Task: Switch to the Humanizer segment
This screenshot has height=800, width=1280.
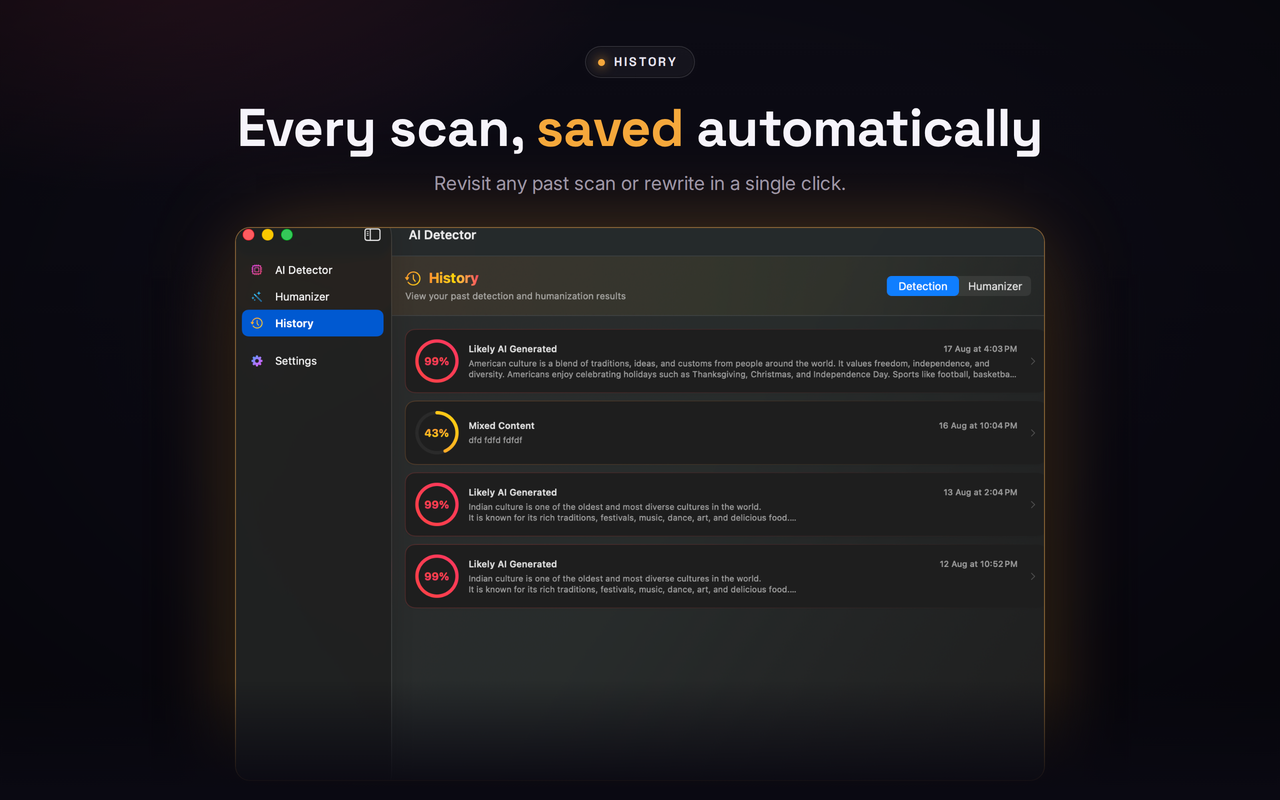Action: (995, 286)
